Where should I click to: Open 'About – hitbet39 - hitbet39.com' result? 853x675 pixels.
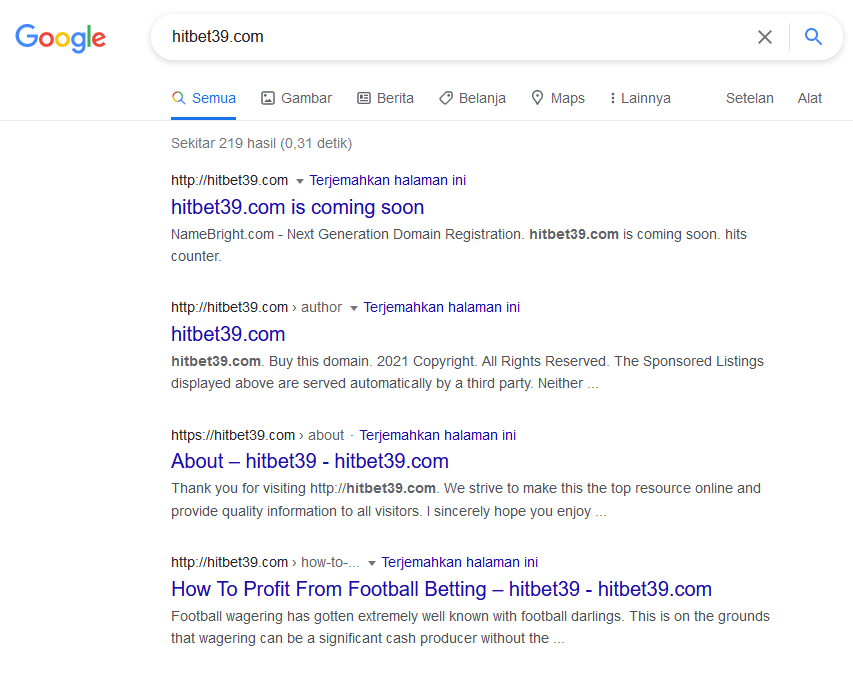(x=310, y=461)
